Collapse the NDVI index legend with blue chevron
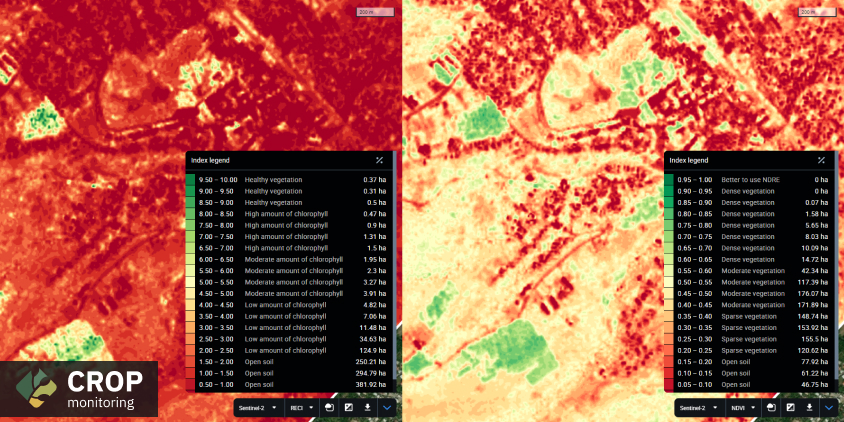Viewport: 844px width, 422px height. 828,407
